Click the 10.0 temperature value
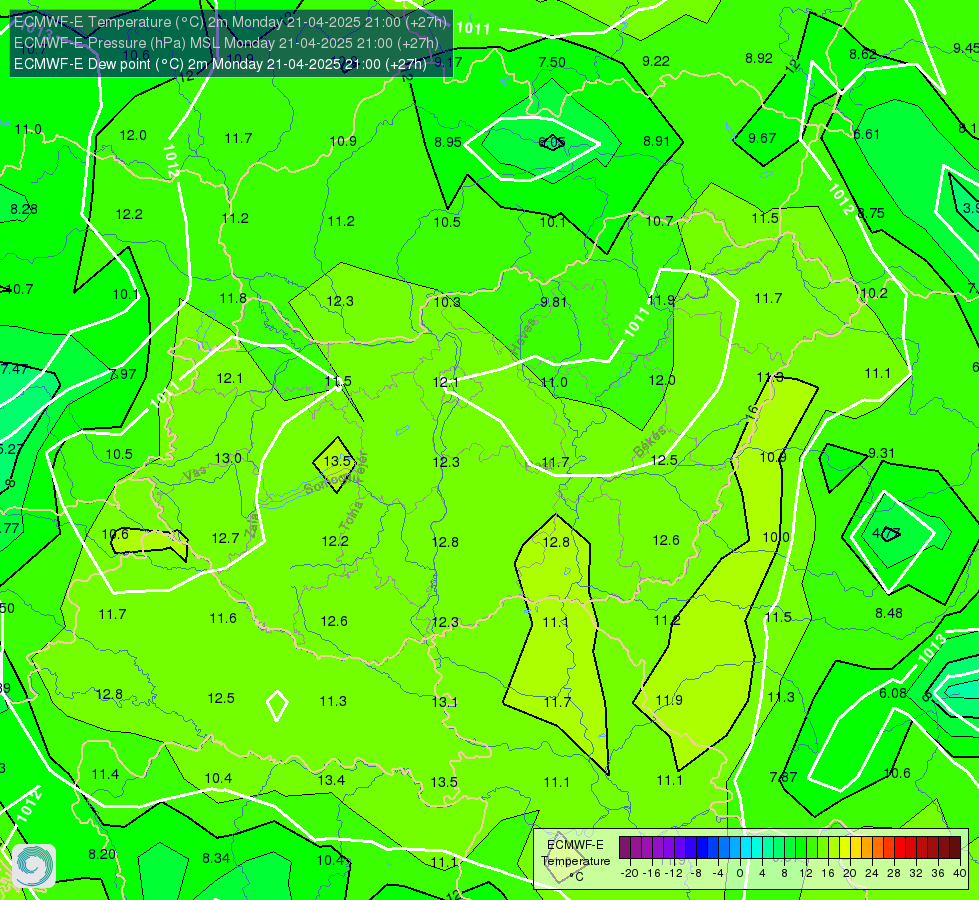 pyautogui.click(x=776, y=537)
